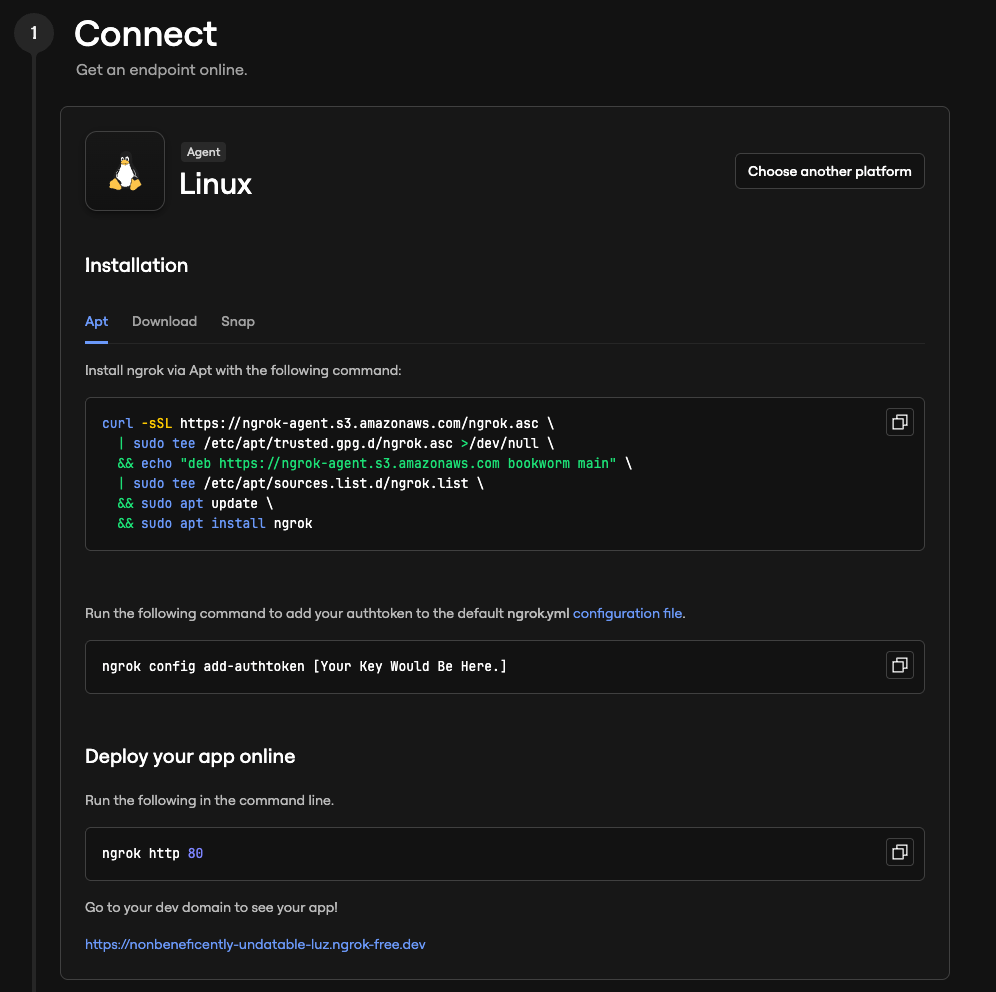Viewport: 996px width, 992px height.
Task: Click the Deploy your app online heading
Action: tap(190, 756)
